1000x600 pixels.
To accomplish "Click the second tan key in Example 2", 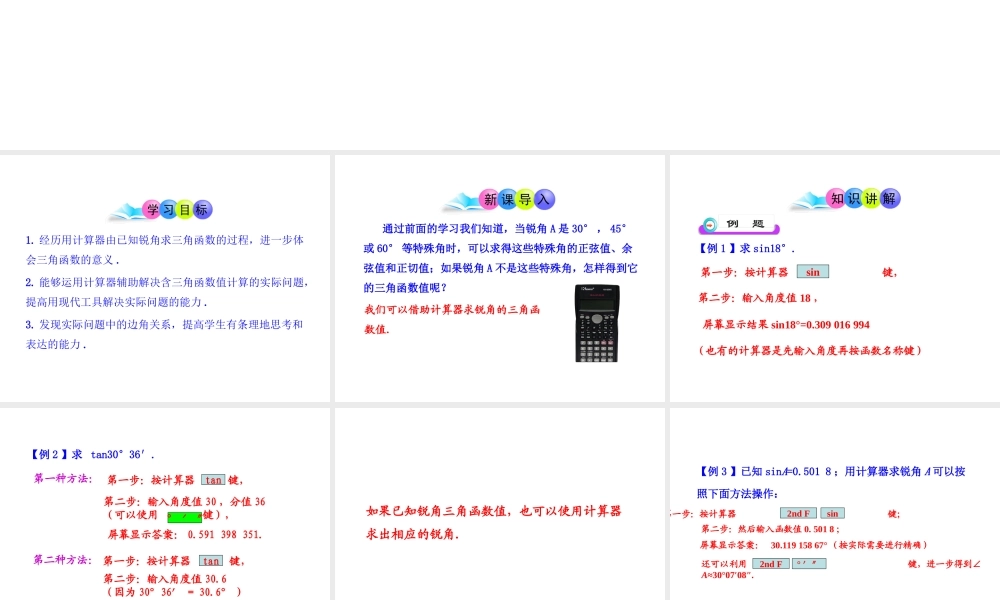I will [211, 560].
